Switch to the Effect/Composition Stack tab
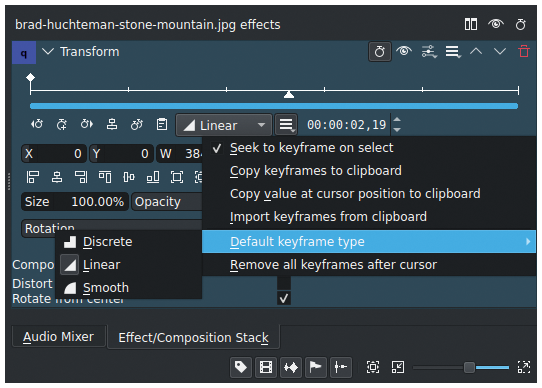The image size is (542, 388). click(194, 338)
